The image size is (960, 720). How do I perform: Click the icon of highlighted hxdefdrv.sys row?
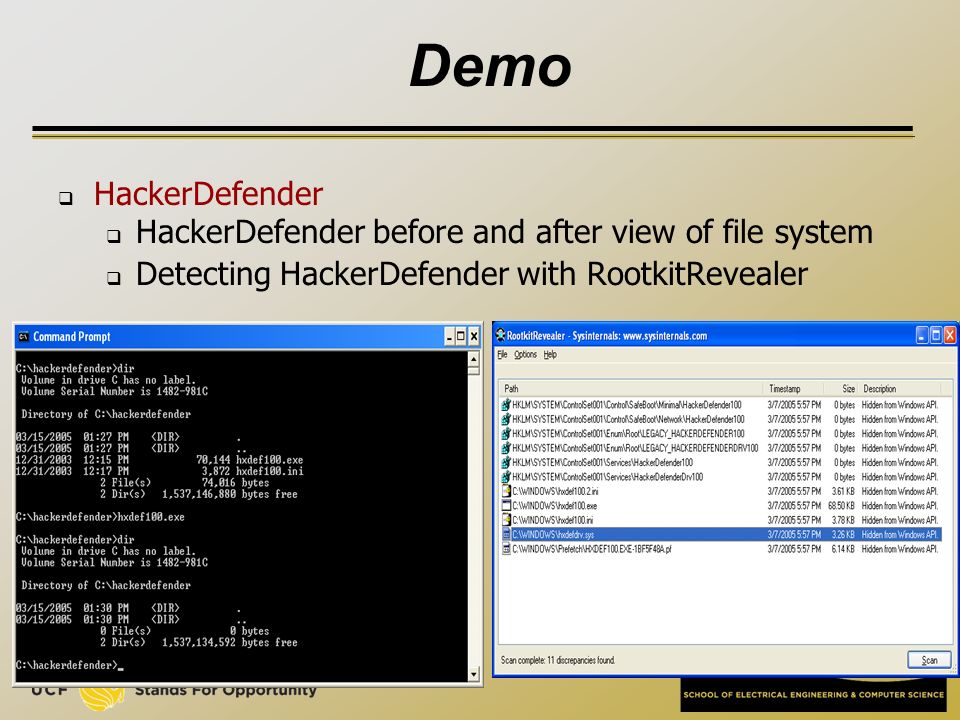pos(506,534)
